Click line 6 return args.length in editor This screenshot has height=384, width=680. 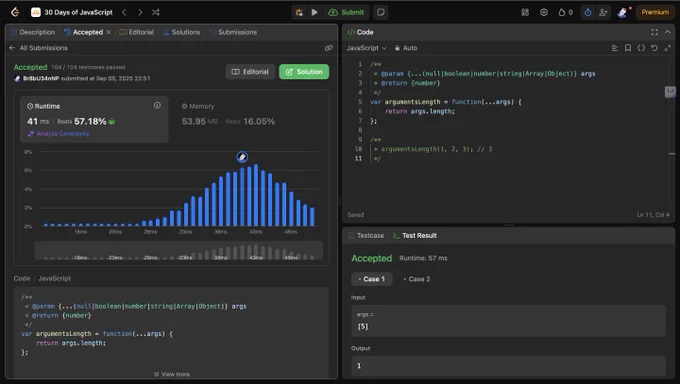(x=419, y=111)
